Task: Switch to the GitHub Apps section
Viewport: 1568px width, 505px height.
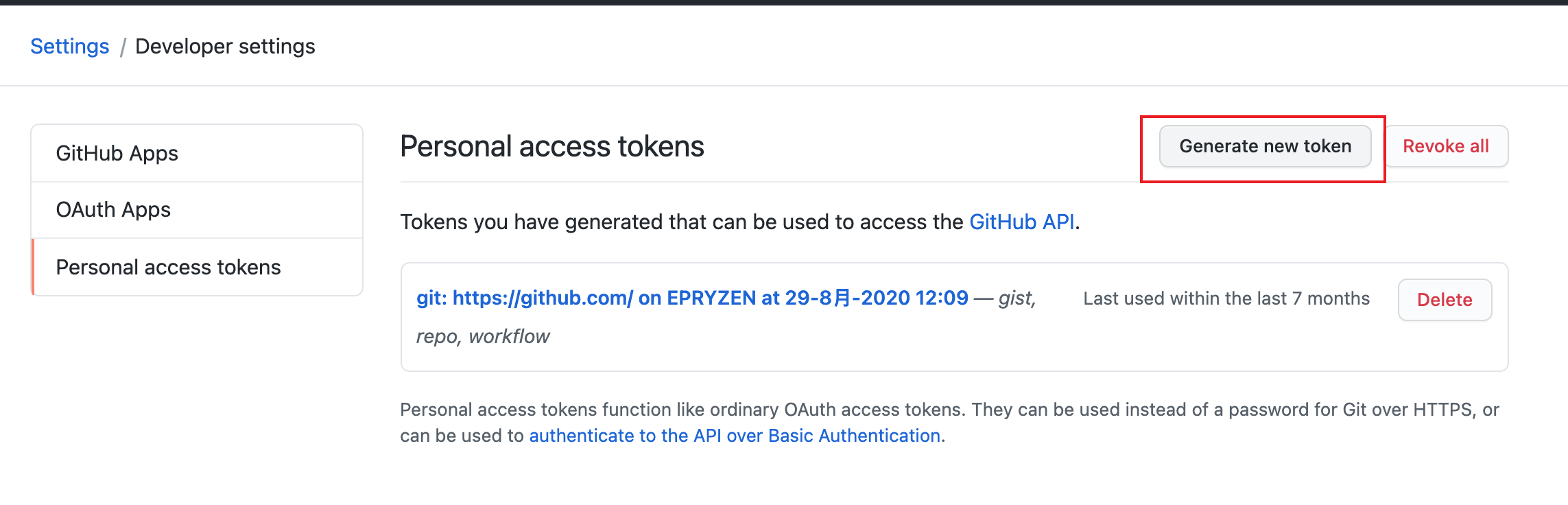Action: (x=117, y=152)
